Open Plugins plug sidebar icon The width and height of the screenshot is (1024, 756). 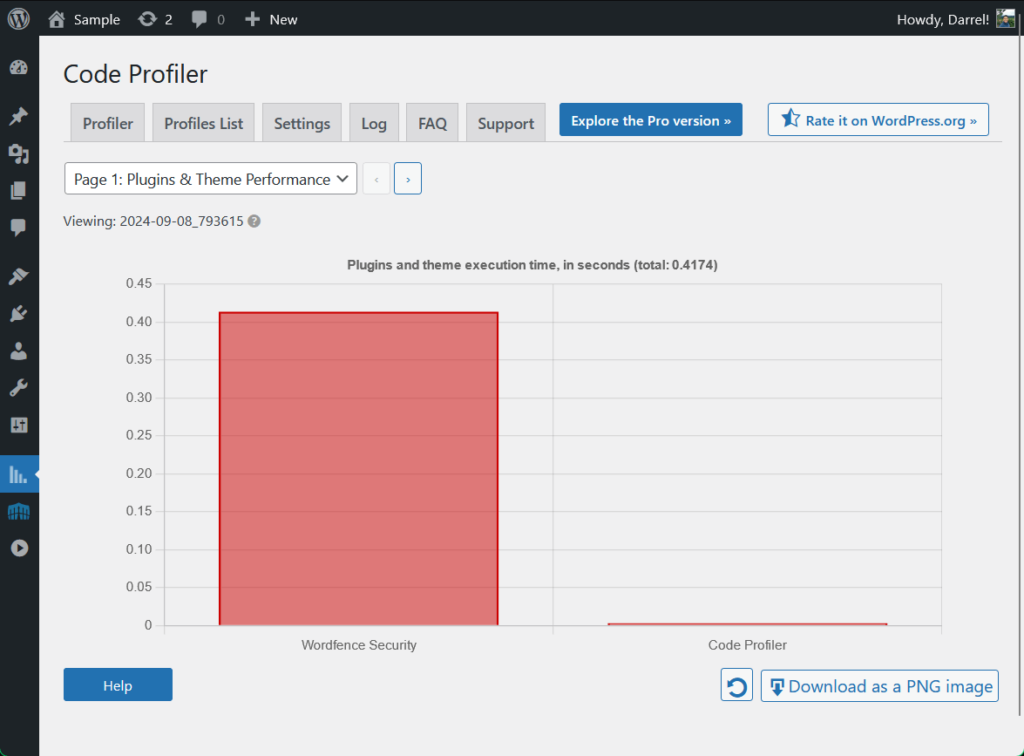tap(19, 314)
